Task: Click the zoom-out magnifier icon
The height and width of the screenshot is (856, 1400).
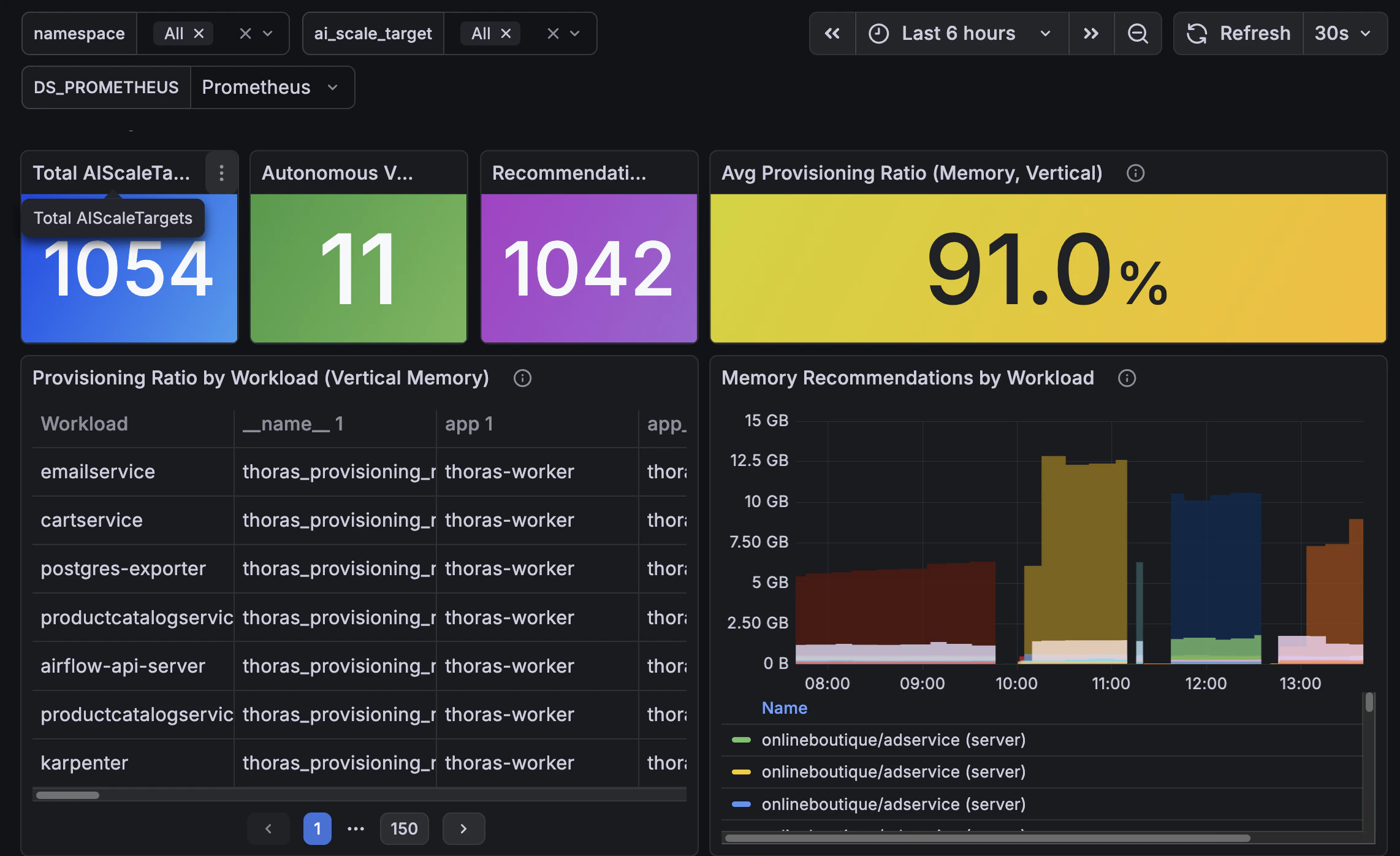Action: pyautogui.click(x=1138, y=34)
